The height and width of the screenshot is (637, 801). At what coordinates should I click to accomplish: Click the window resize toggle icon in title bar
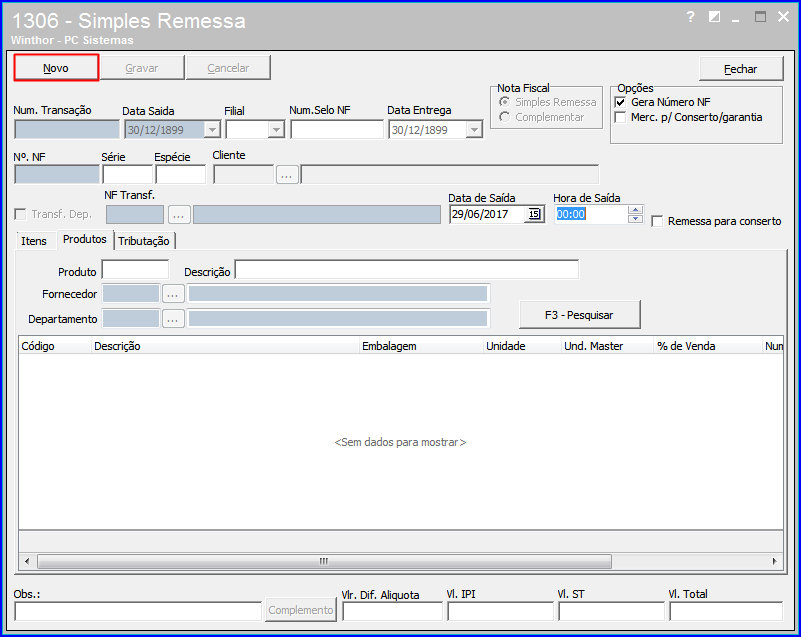click(x=714, y=17)
